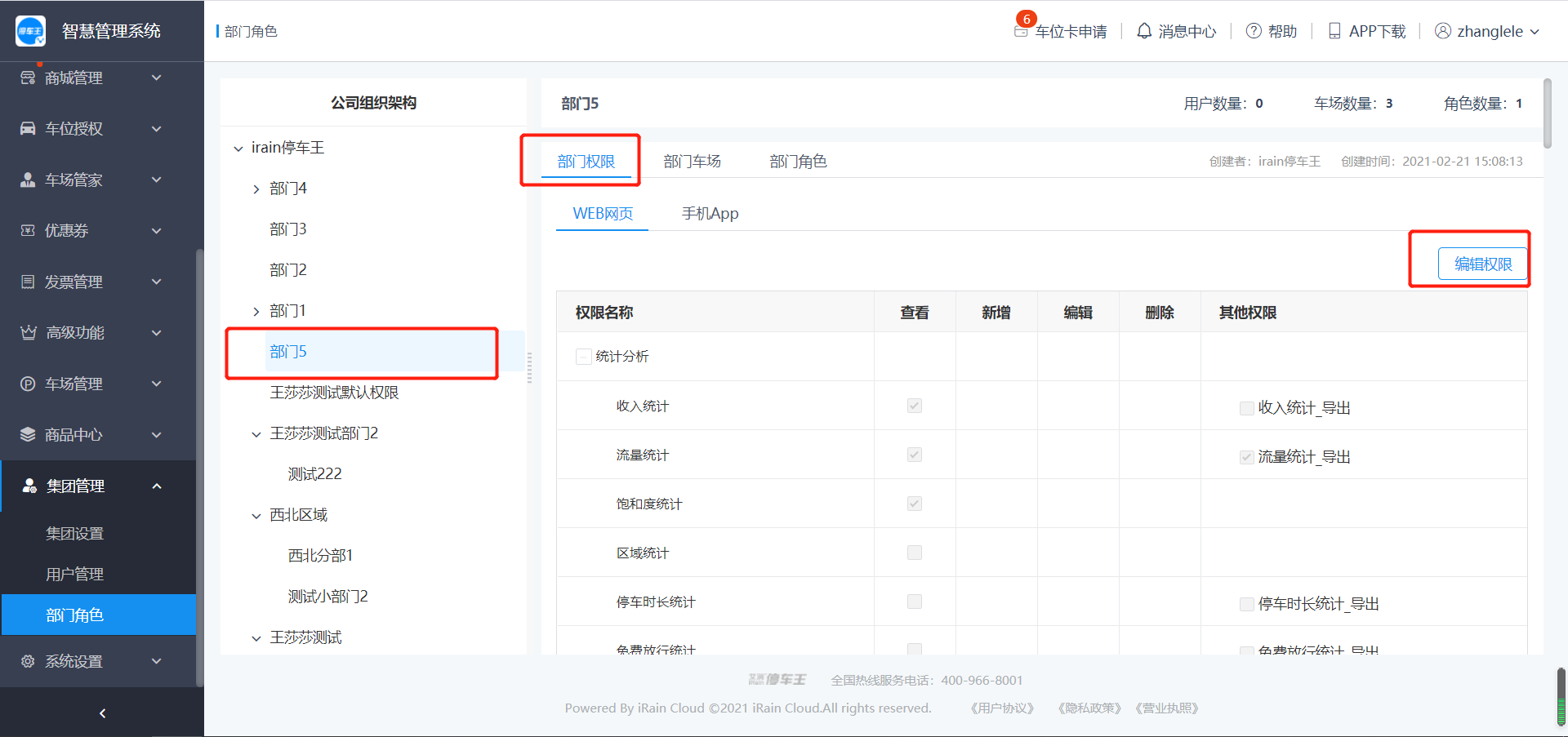Image resolution: width=1568 pixels, height=737 pixels.
Task: Toggle the 停车时长统计_导出 checkbox
Action: click(1247, 604)
